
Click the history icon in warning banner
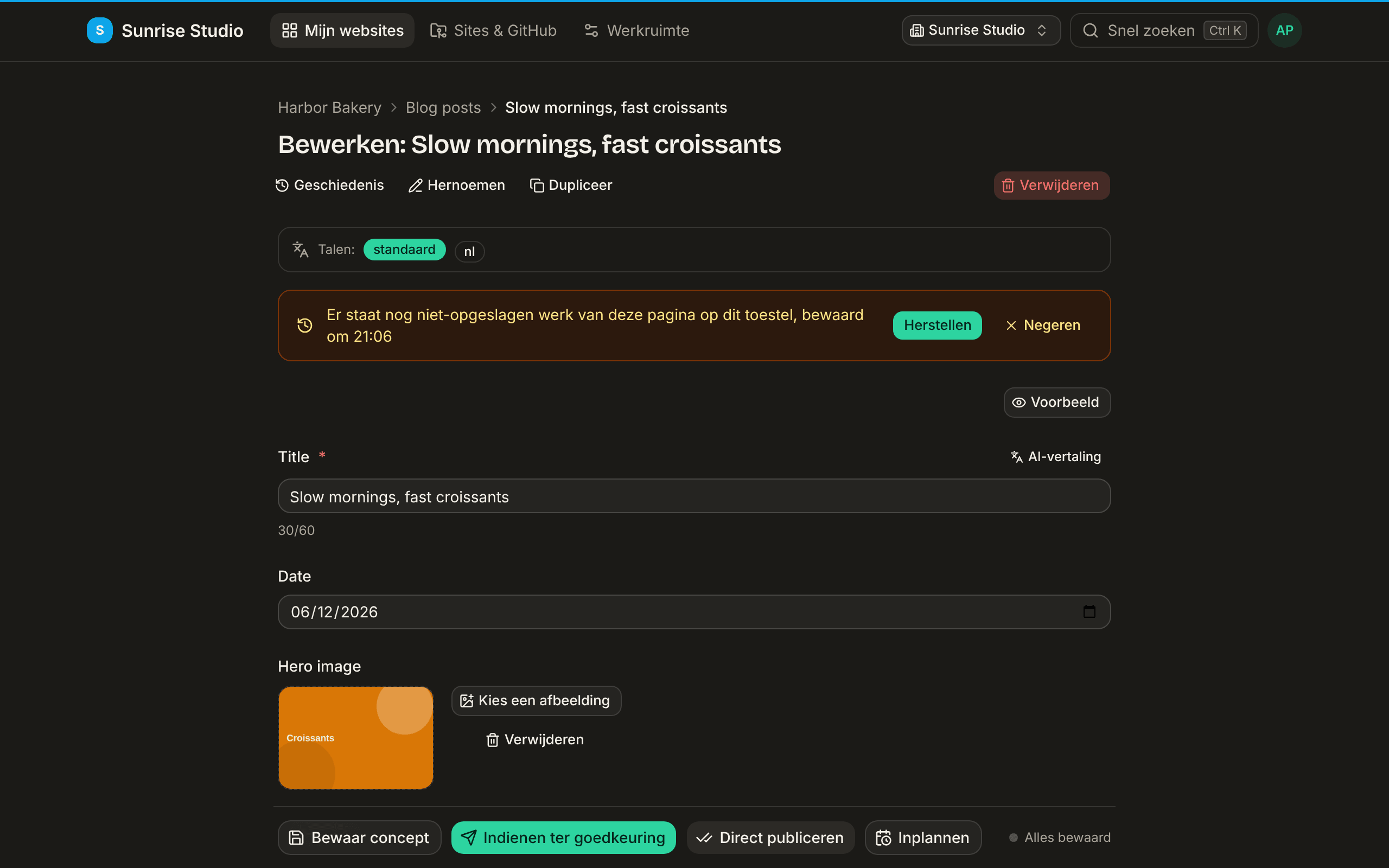pyautogui.click(x=305, y=325)
